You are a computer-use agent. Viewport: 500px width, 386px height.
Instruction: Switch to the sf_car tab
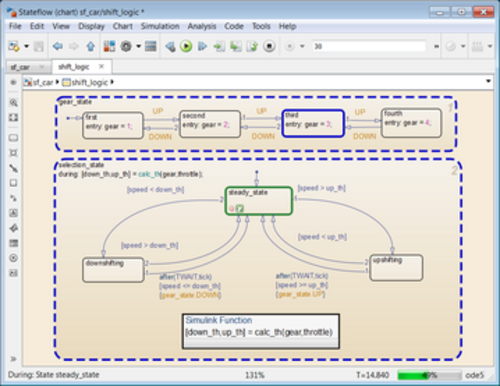coord(21,67)
